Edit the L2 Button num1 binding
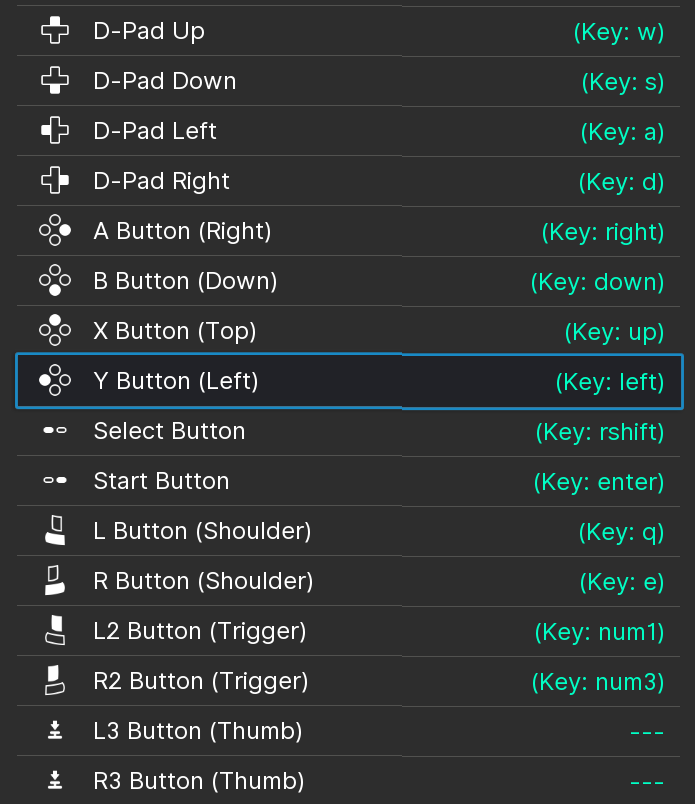The height and width of the screenshot is (804, 695). click(x=599, y=632)
